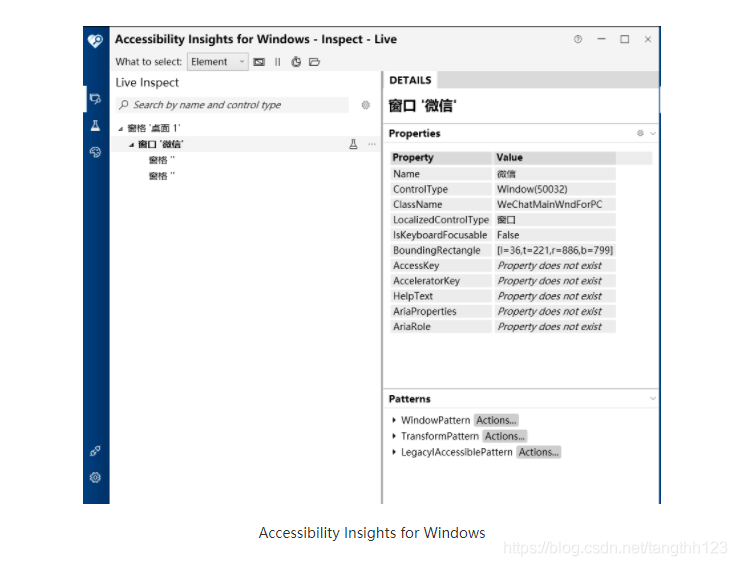Open Properties settings gear icon
737x566 pixels.
pyautogui.click(x=640, y=134)
